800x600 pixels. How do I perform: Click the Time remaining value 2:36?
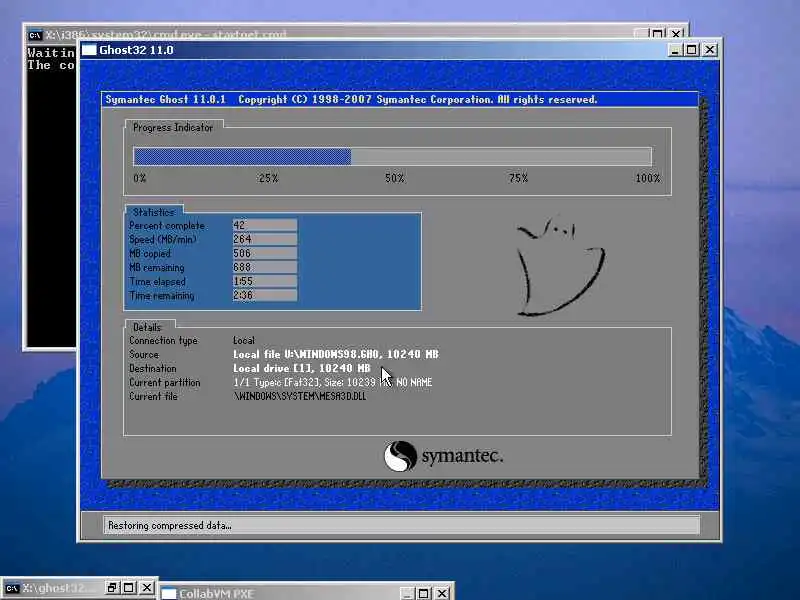(265, 295)
